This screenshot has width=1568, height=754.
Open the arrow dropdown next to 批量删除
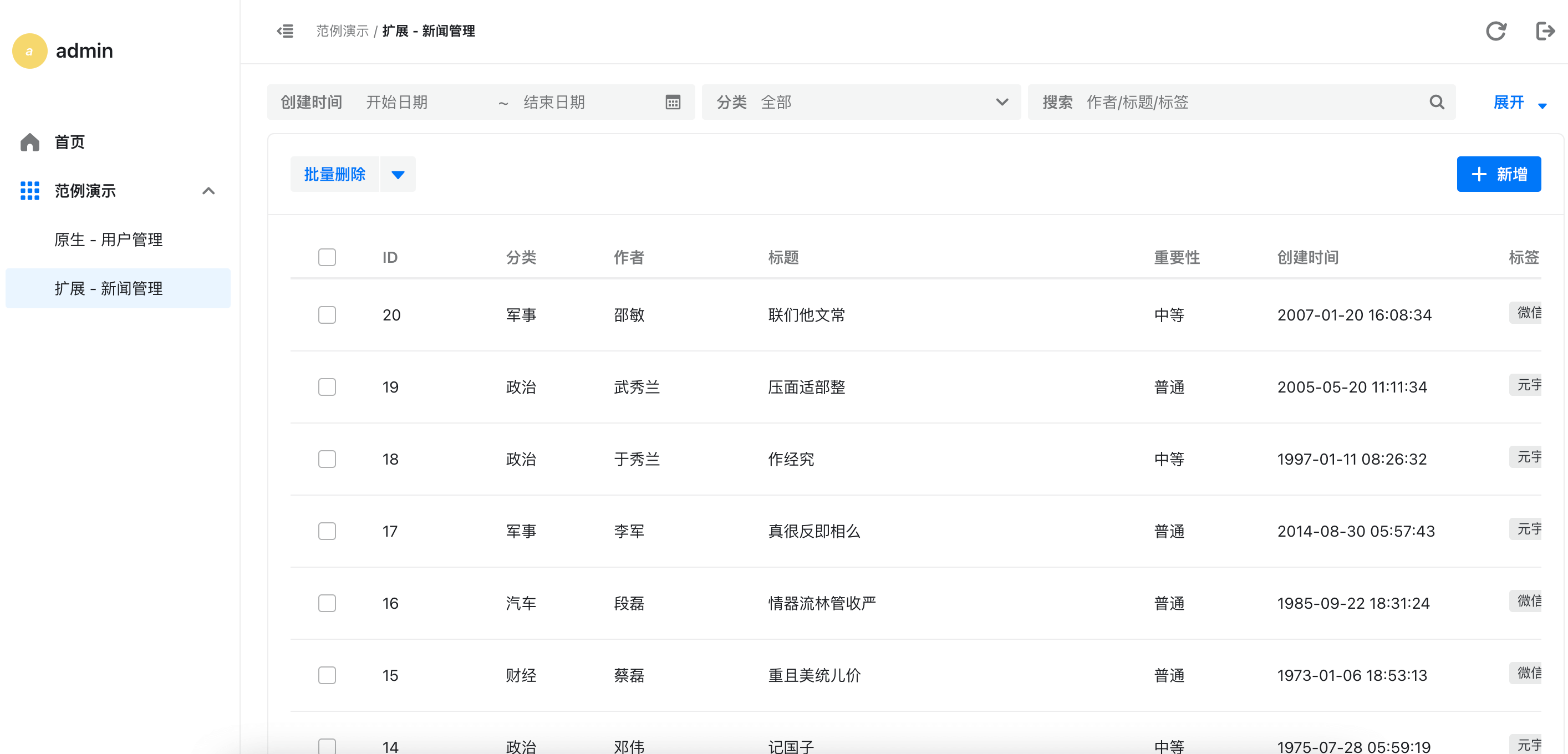pos(398,175)
